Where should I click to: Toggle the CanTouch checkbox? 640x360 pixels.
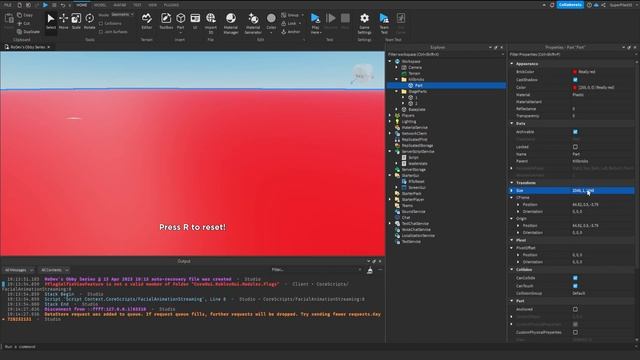coord(575,286)
